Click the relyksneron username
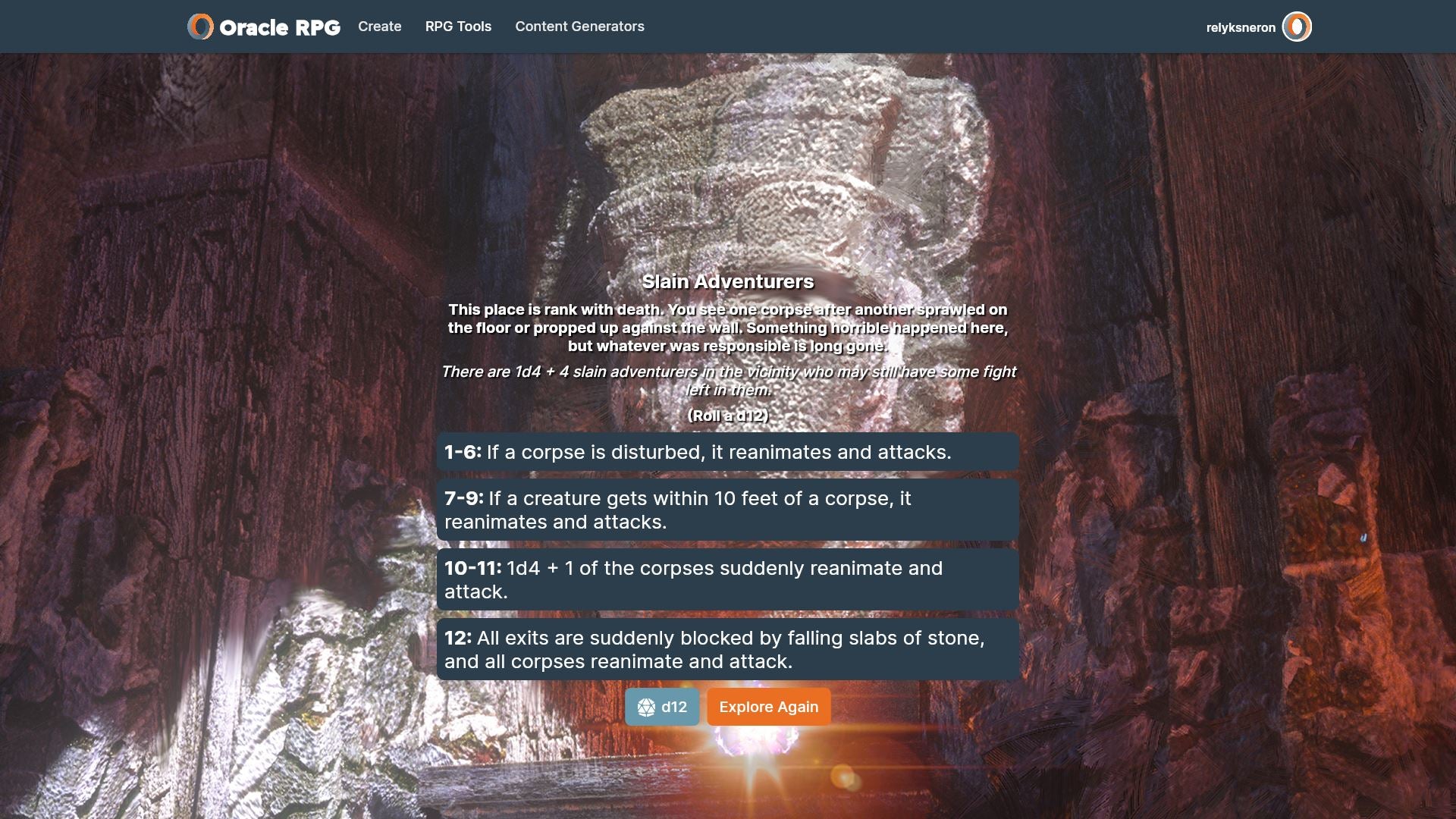This screenshot has height=819, width=1456. [1241, 28]
